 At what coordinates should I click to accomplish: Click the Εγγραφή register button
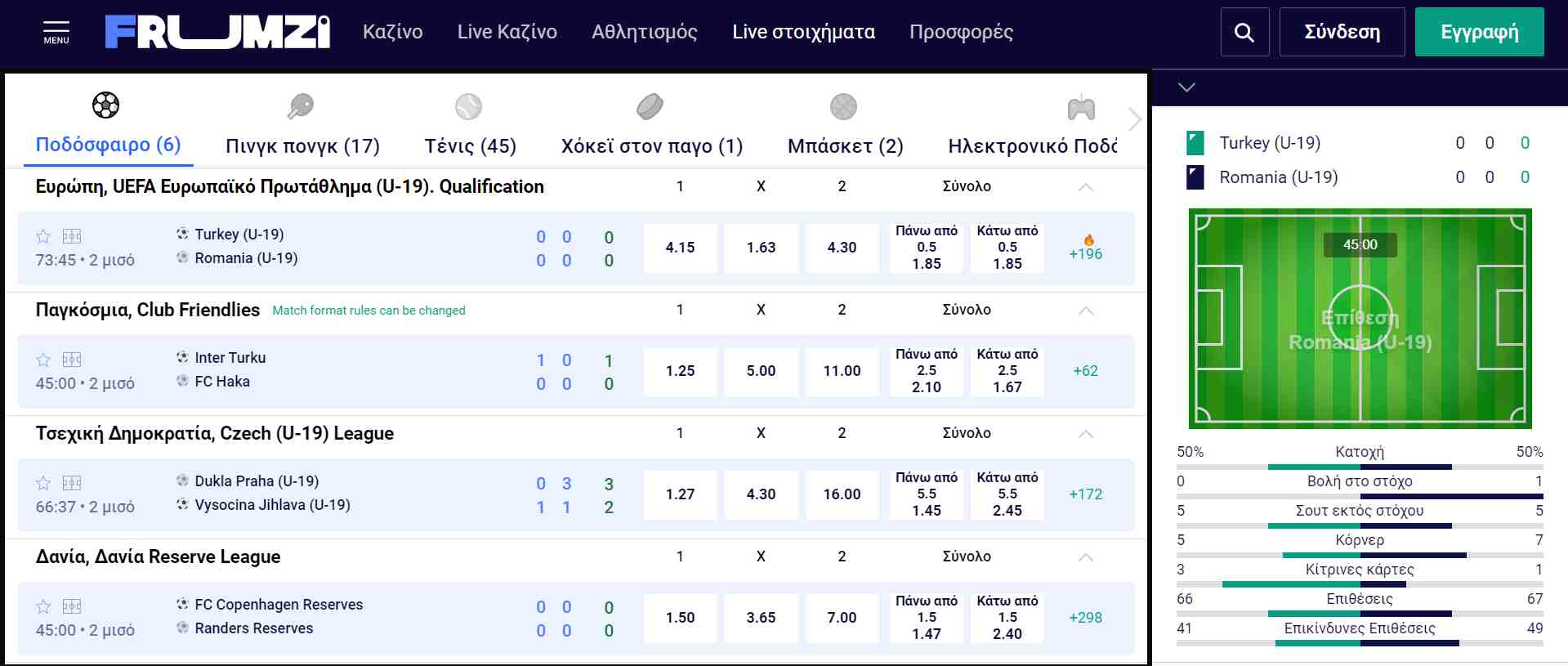[1479, 32]
